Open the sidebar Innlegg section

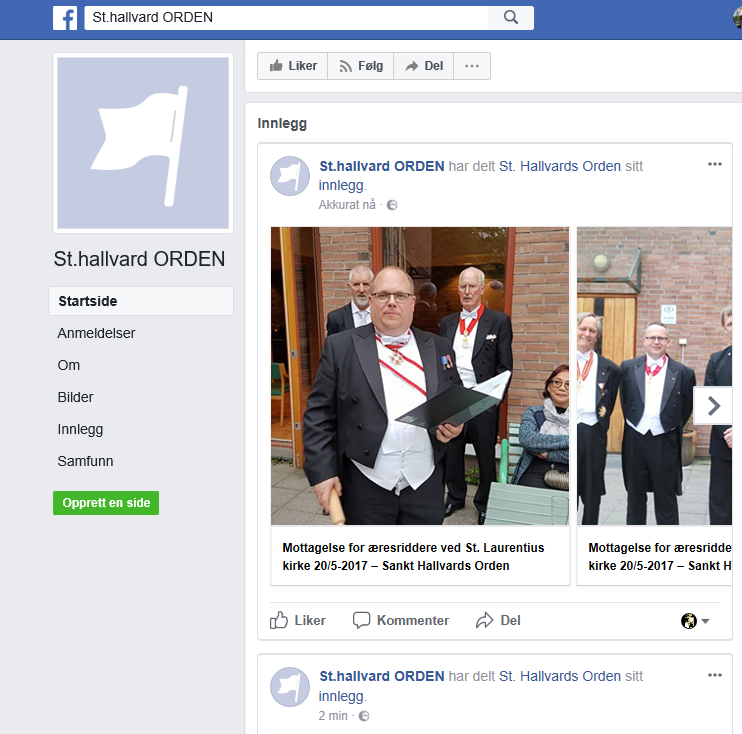[80, 429]
